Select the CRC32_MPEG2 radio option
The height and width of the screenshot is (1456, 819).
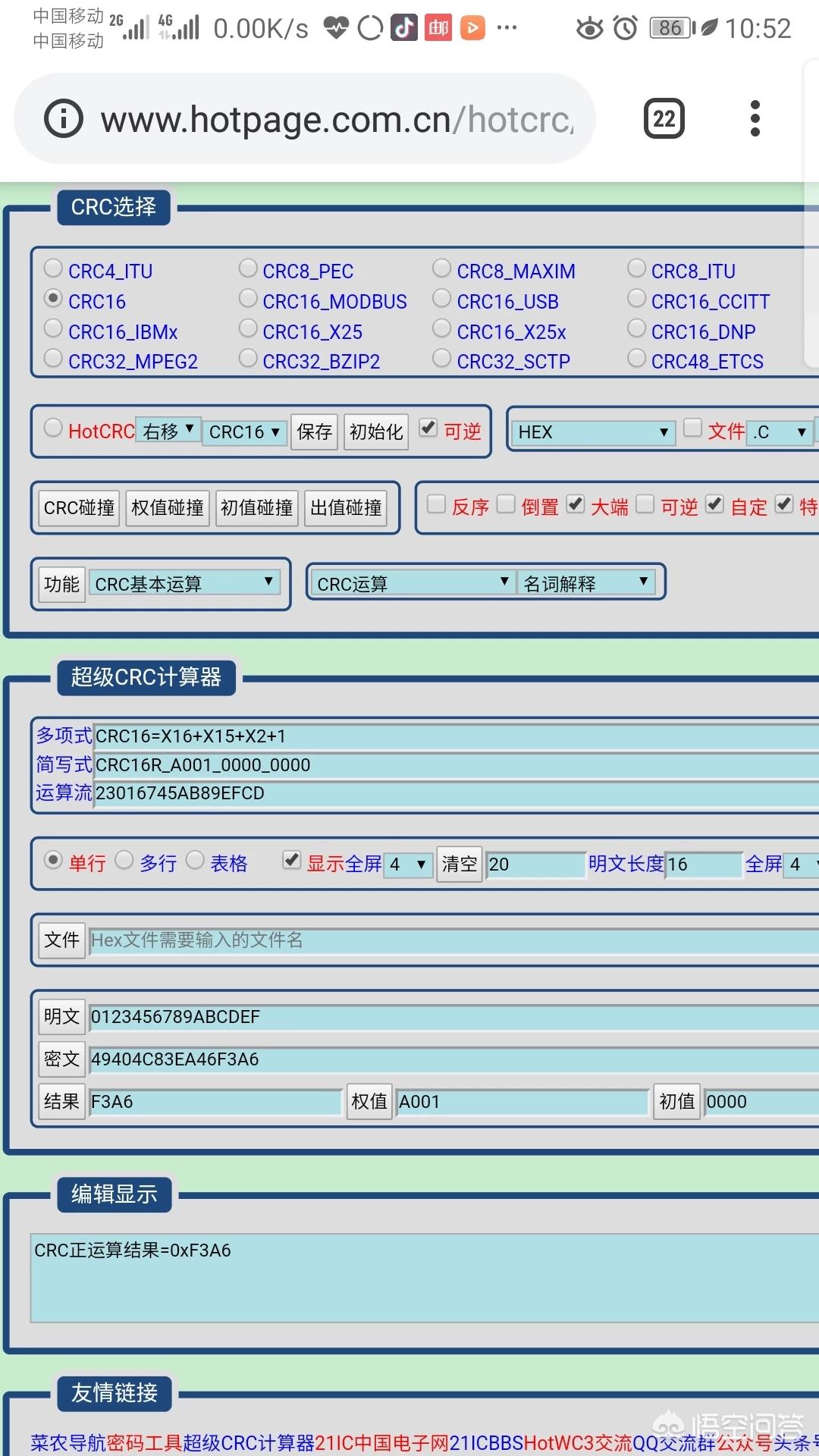pos(53,358)
